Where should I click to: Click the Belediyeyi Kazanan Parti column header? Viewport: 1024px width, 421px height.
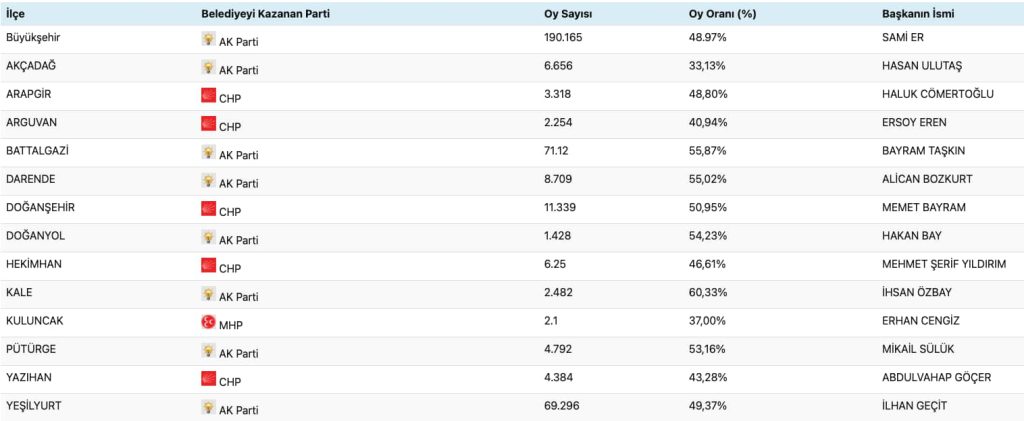point(265,12)
